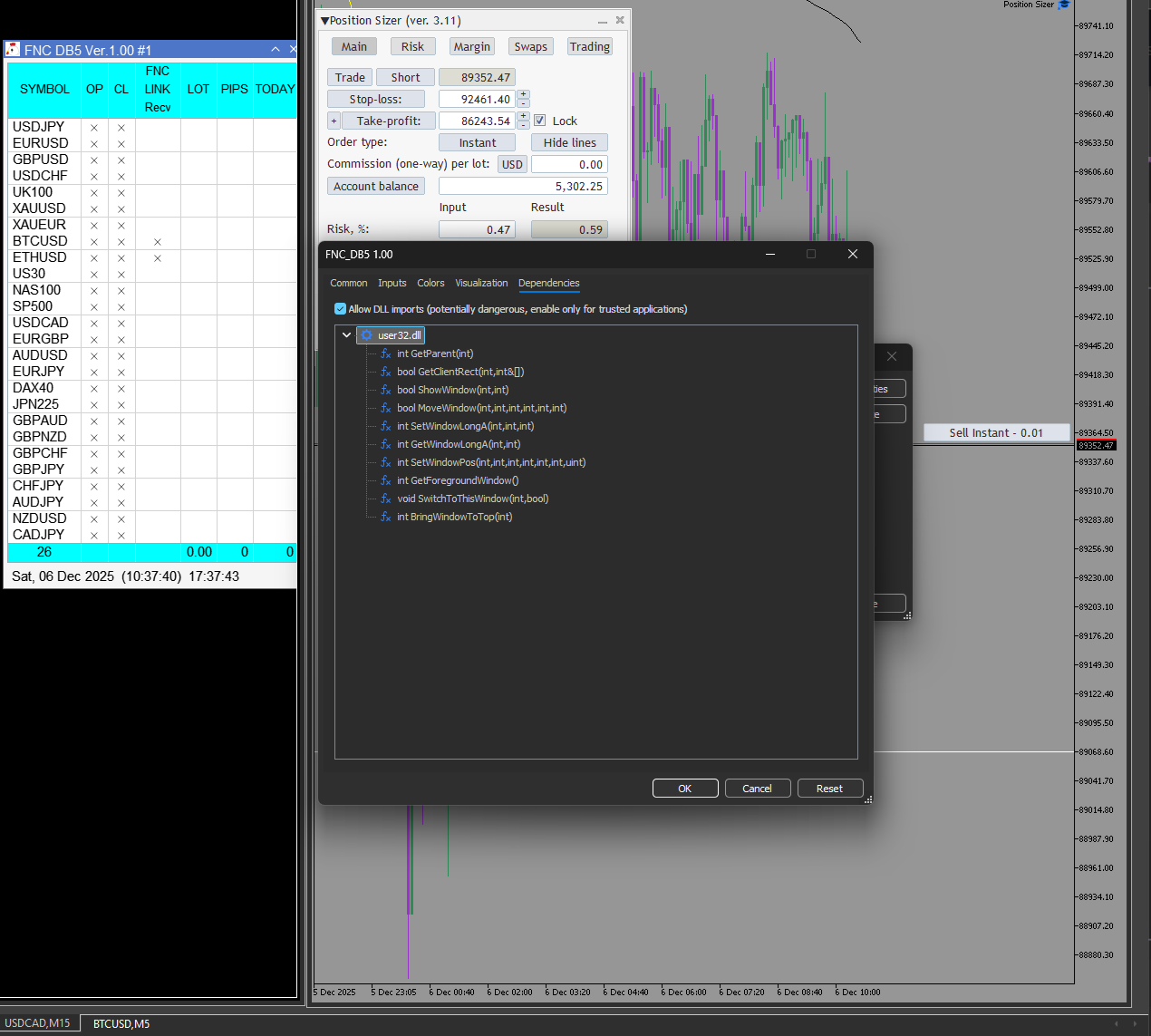Click the OP cross mark for USDJPY
The image size is (1151, 1036).
pyautogui.click(x=94, y=128)
